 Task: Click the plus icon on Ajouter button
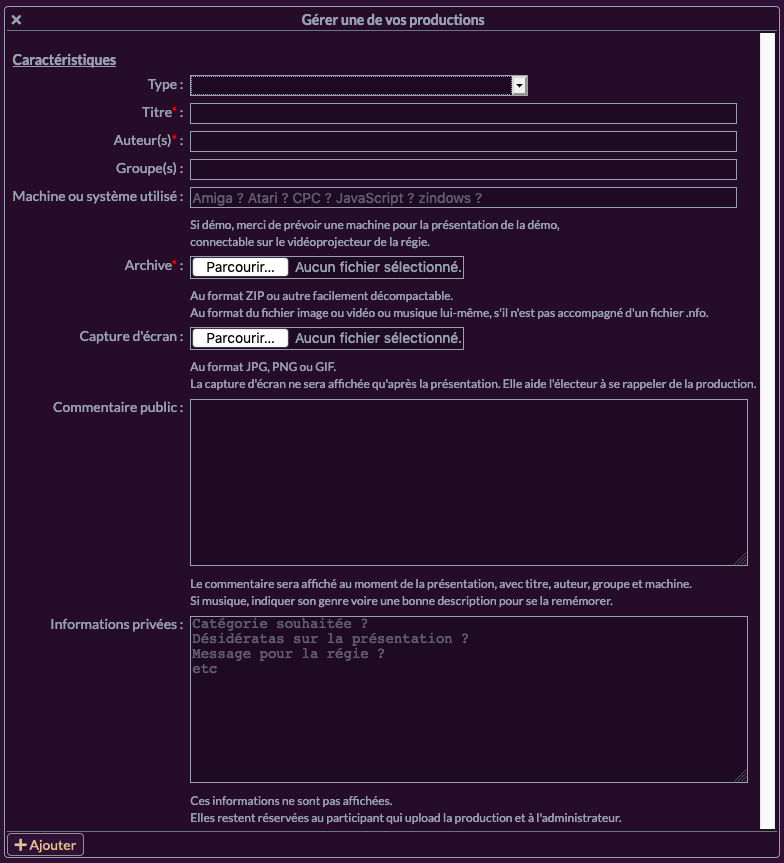[x=20, y=845]
